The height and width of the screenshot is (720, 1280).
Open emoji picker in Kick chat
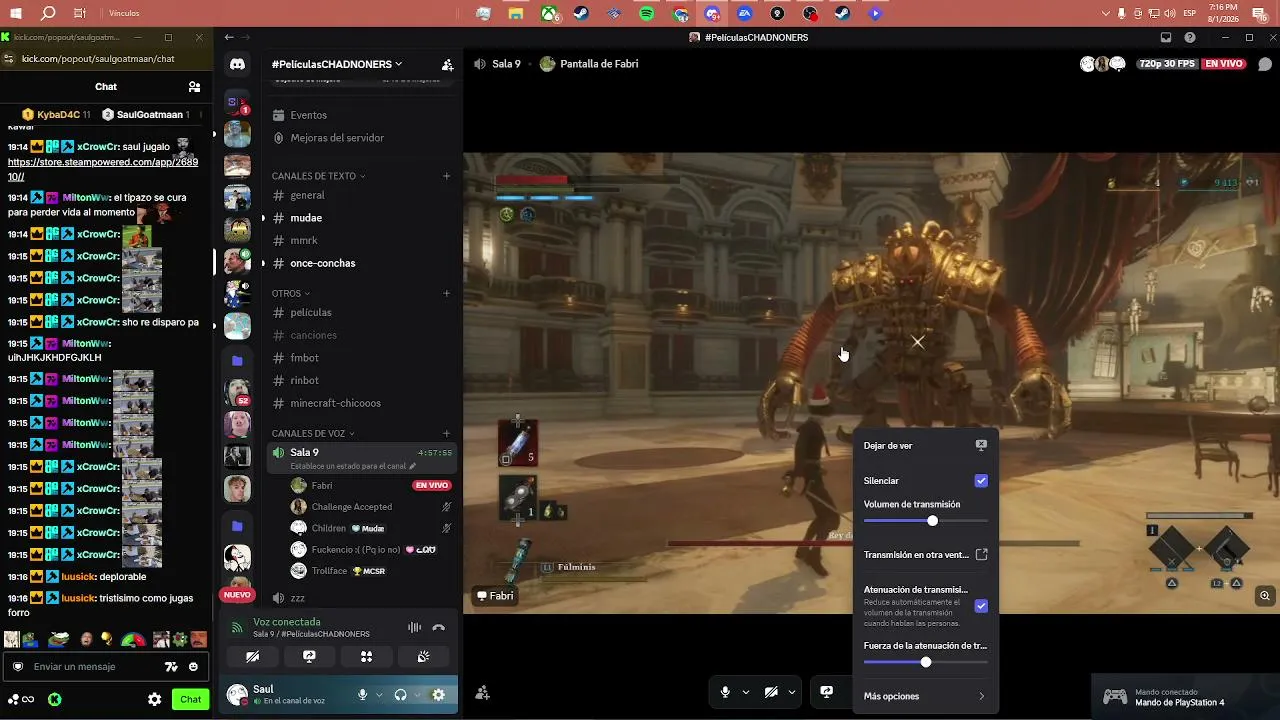[193, 667]
